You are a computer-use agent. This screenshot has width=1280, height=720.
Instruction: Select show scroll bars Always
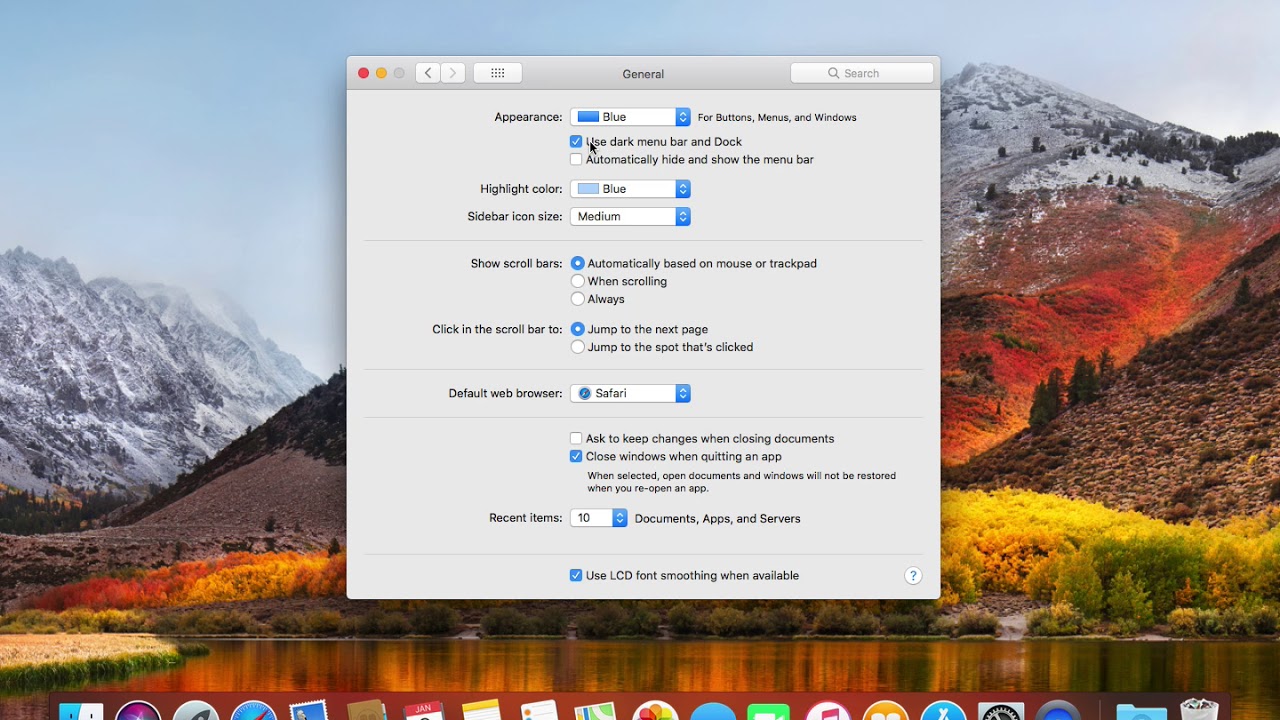click(577, 299)
